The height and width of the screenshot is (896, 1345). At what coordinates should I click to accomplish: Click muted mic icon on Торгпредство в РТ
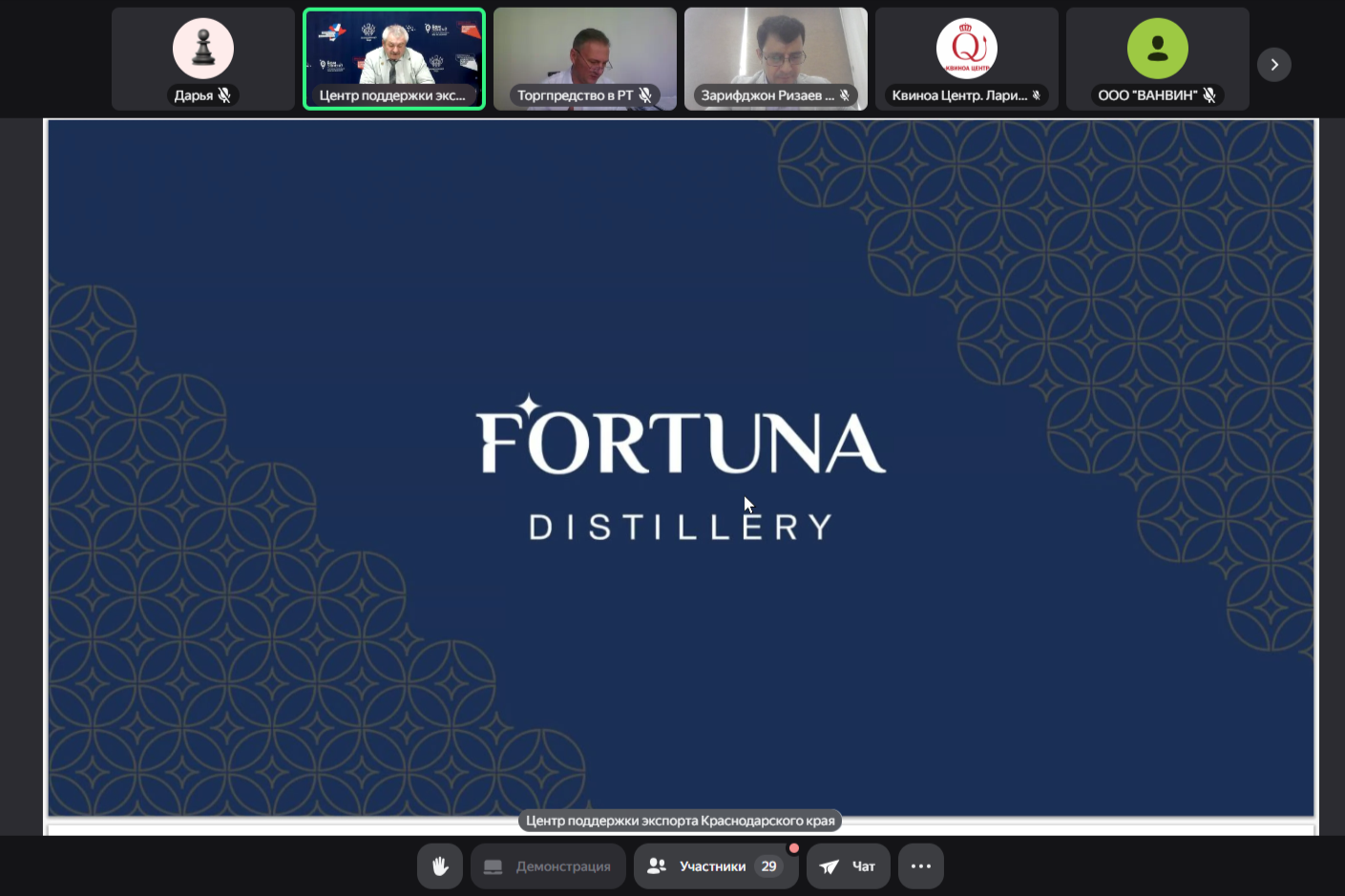tap(646, 95)
